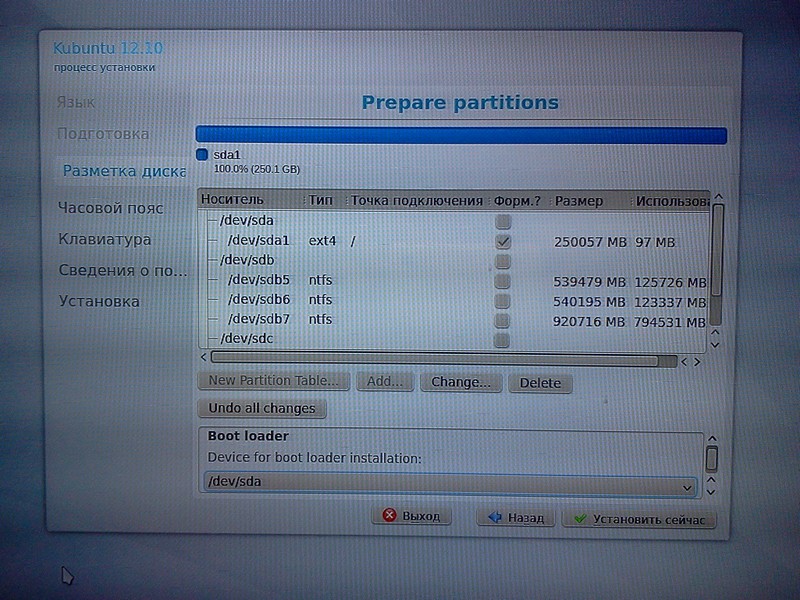The width and height of the screenshot is (800, 600).
Task: Click the partition table scroll-up arrow
Action: [718, 196]
